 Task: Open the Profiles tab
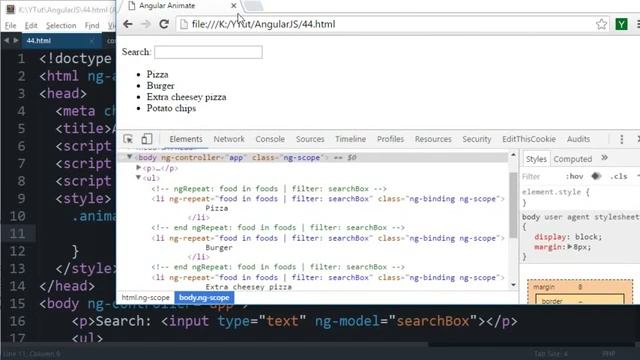390,139
